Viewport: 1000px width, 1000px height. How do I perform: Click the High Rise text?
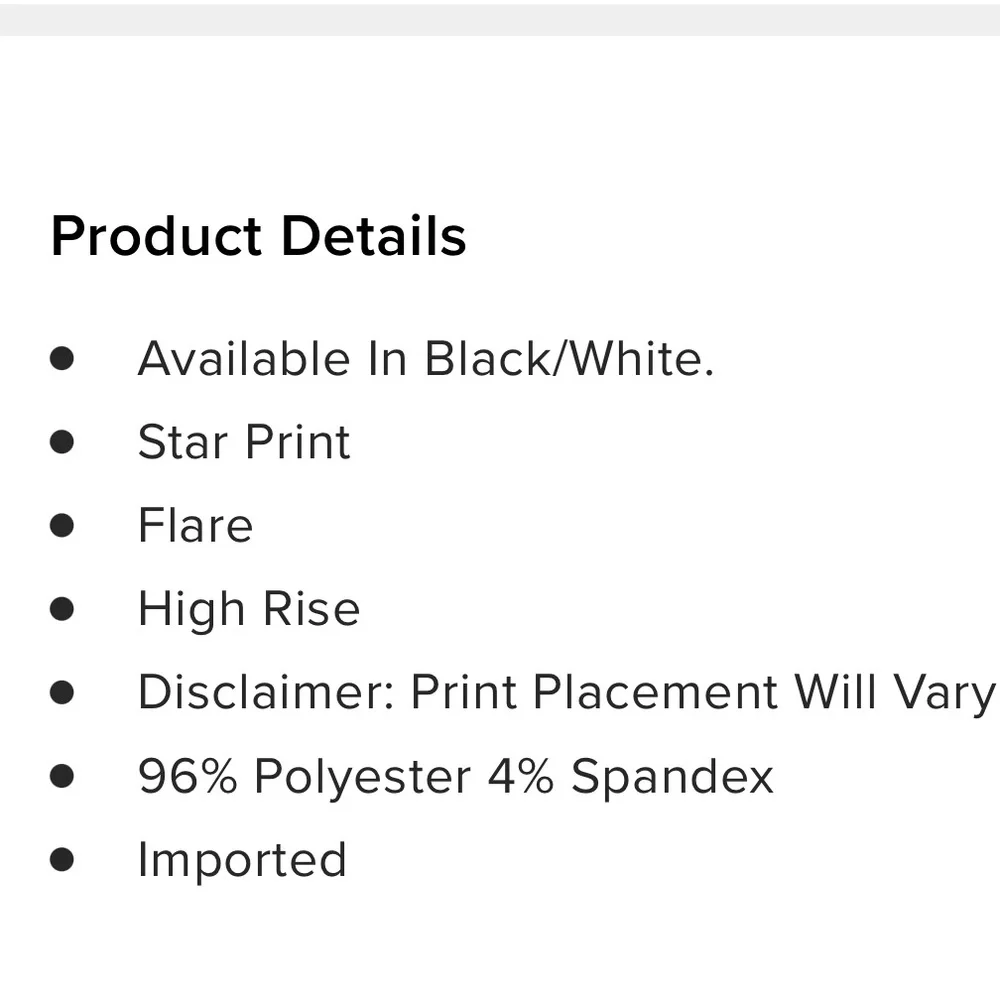[x=248, y=609]
